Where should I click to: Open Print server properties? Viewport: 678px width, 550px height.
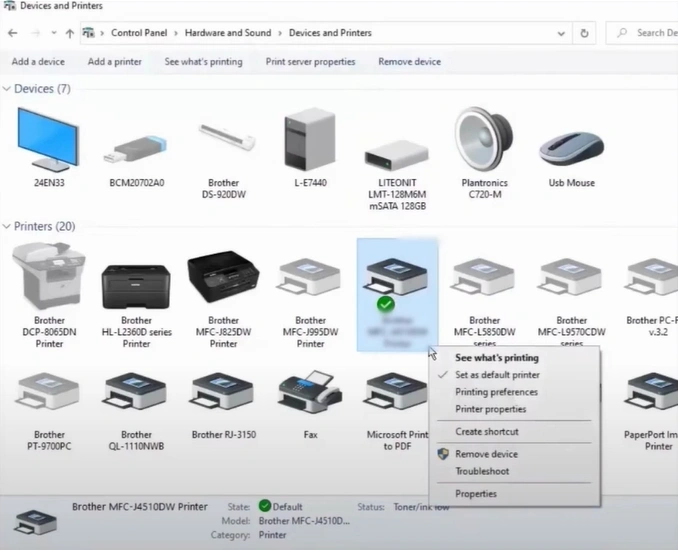(x=310, y=62)
